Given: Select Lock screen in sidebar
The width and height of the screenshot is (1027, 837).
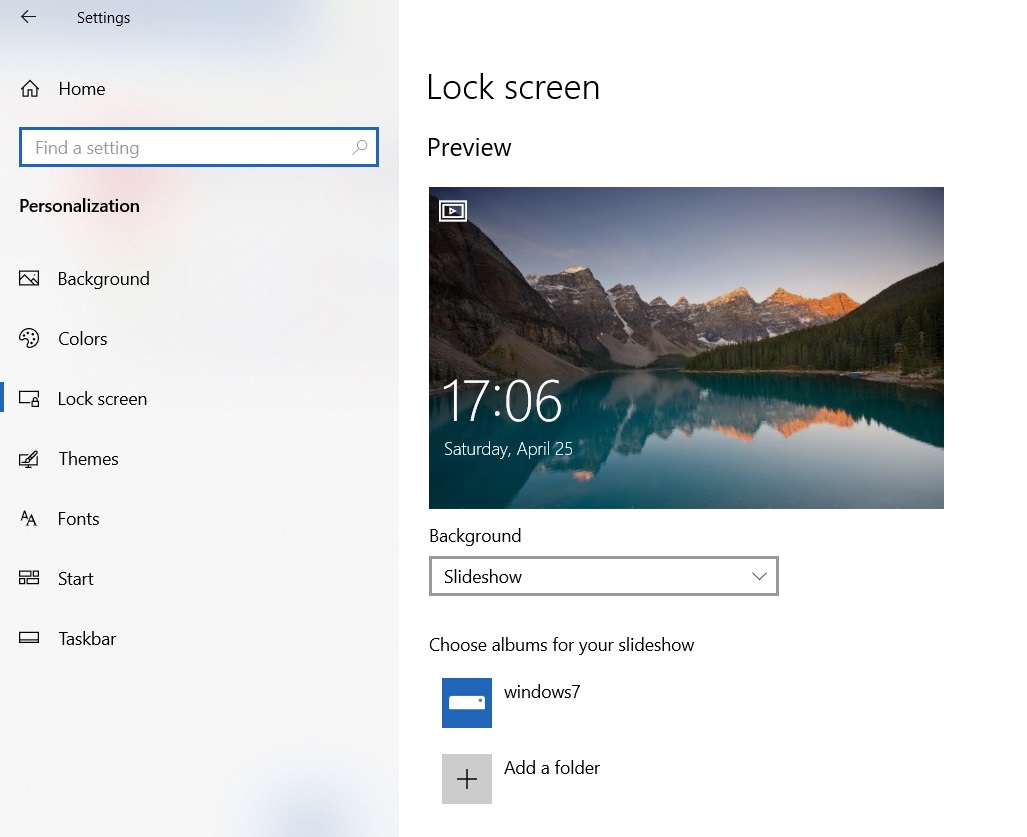Looking at the screenshot, I should tap(102, 399).
